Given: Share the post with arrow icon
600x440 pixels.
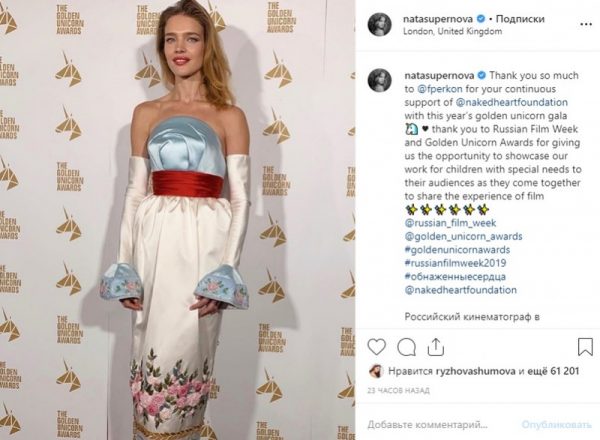Looking at the screenshot, I should [x=435, y=347].
